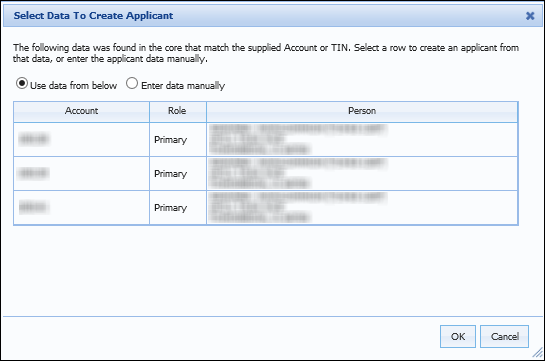Click Primary role in the first row
Screen dimensions: 545x361
170,140
